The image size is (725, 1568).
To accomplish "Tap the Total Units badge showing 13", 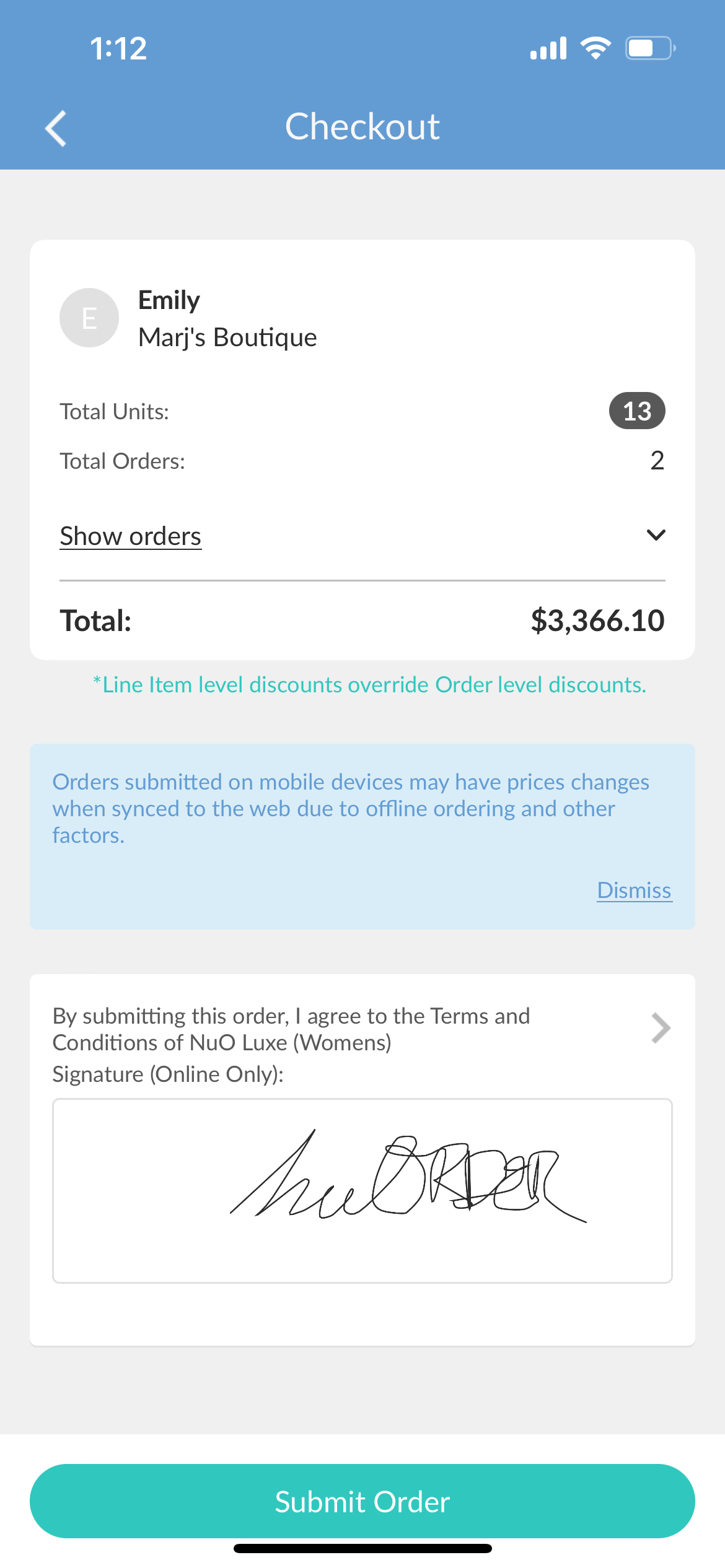I will (x=637, y=411).
